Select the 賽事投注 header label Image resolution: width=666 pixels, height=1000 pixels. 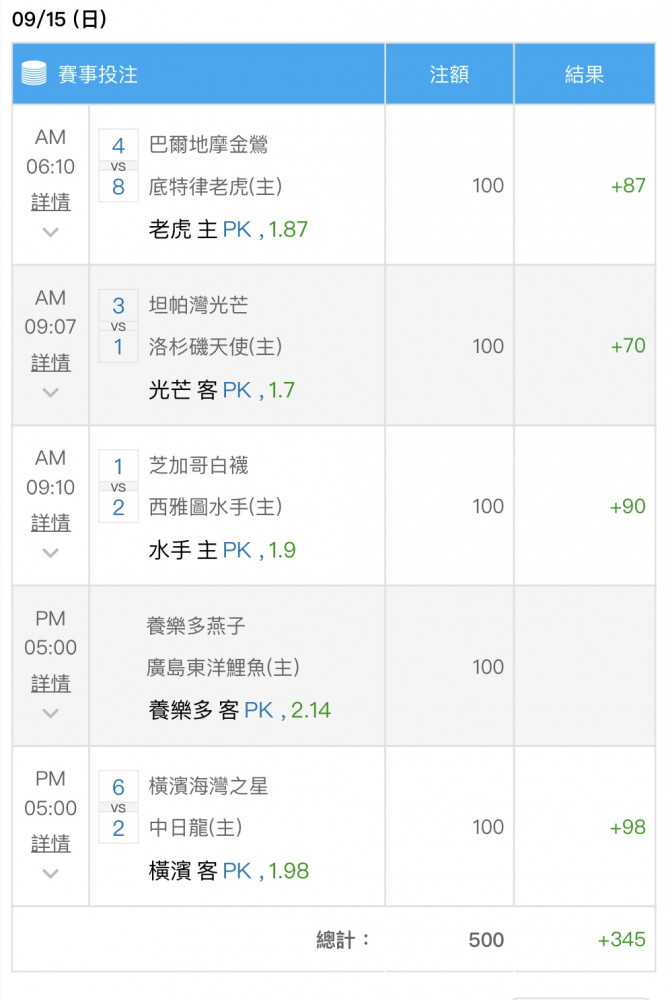[x=98, y=74]
